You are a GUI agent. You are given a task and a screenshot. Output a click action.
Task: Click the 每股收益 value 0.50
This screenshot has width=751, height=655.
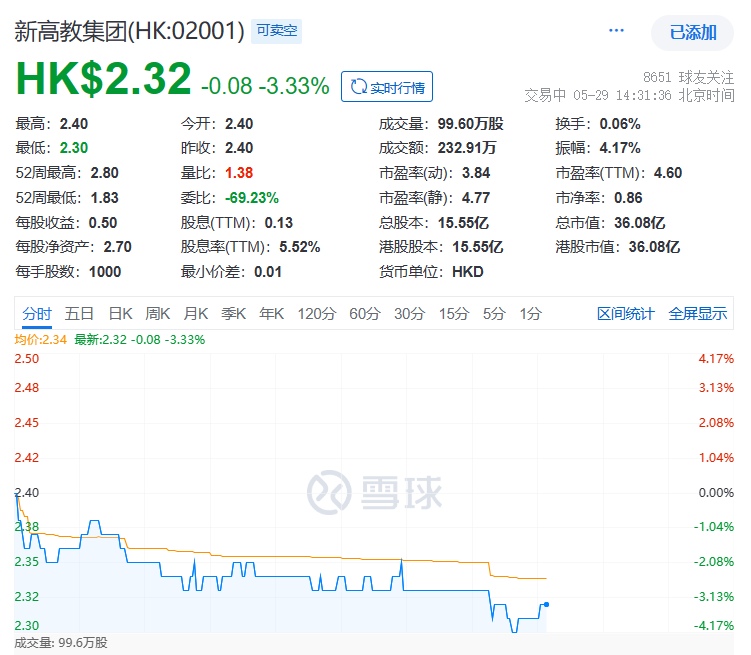pos(103,223)
